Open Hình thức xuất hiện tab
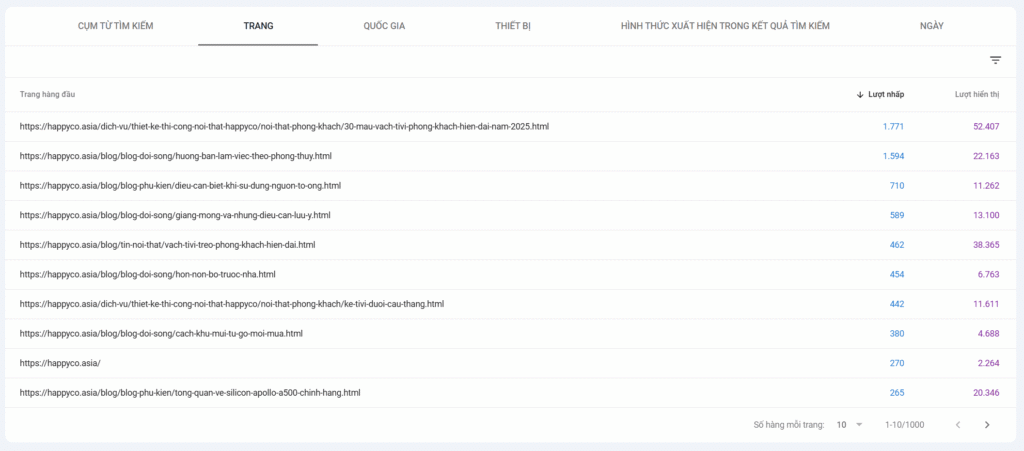1024x451 pixels. click(x=725, y=25)
